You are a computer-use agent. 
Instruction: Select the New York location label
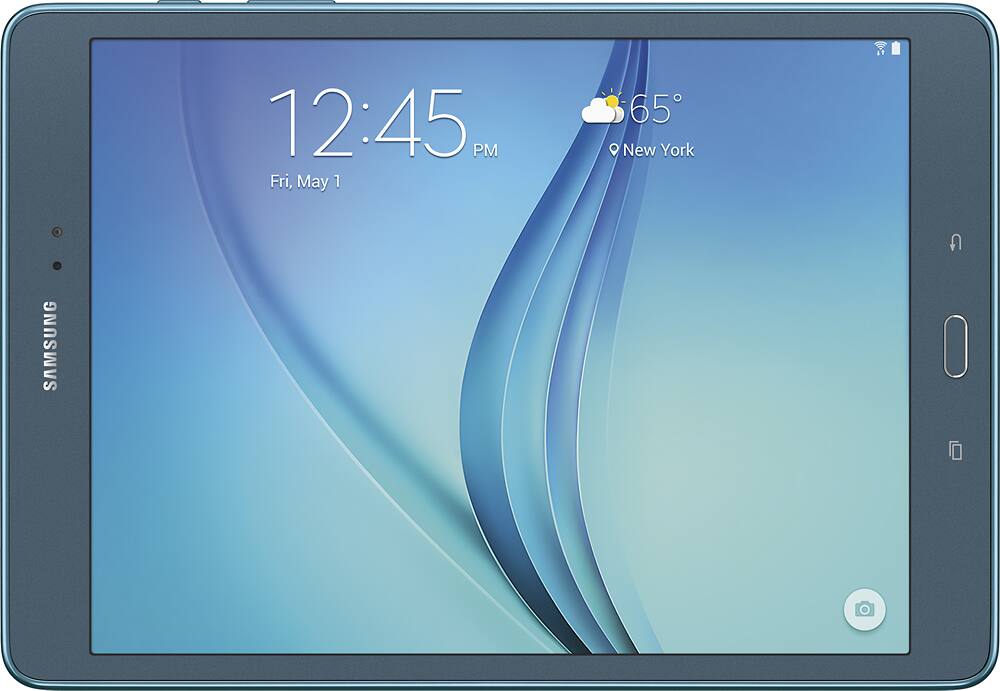[x=658, y=150]
